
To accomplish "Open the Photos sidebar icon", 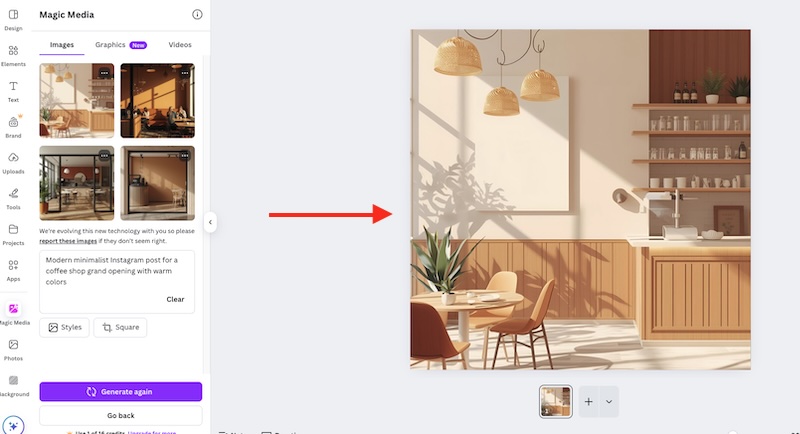I will coord(13,345).
